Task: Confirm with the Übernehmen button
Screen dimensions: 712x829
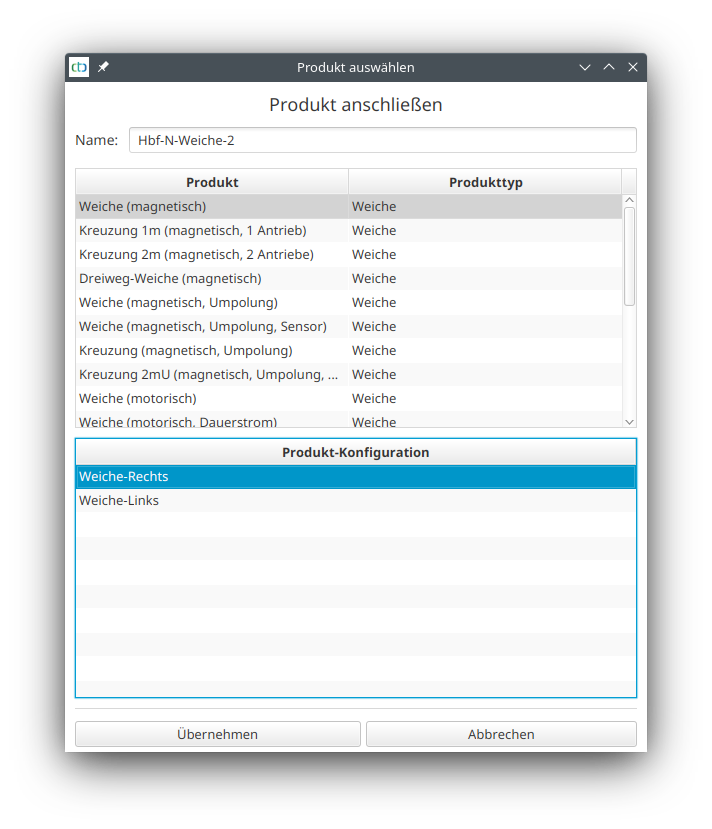Action: point(218,734)
